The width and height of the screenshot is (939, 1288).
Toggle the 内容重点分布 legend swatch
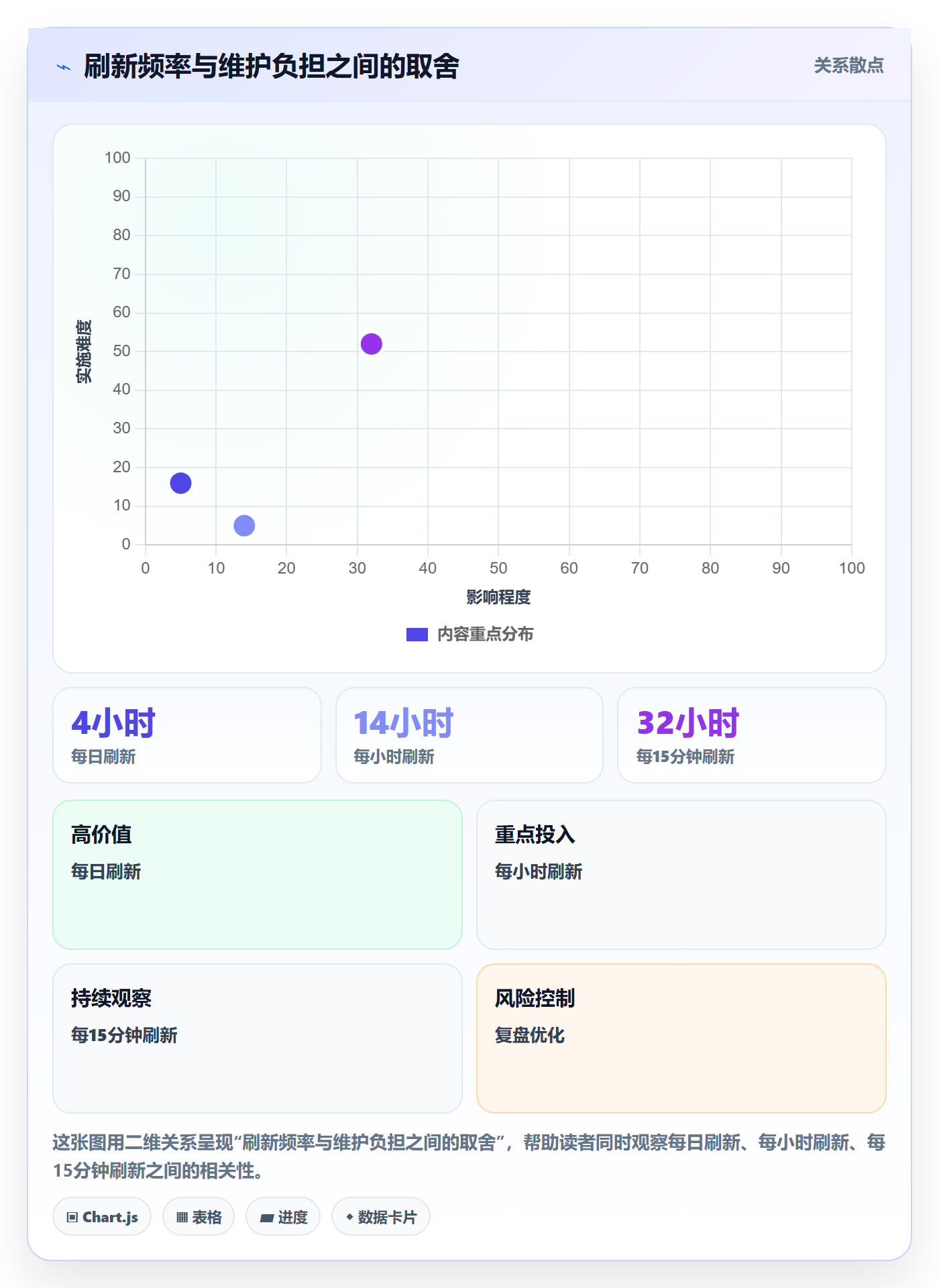tap(417, 635)
